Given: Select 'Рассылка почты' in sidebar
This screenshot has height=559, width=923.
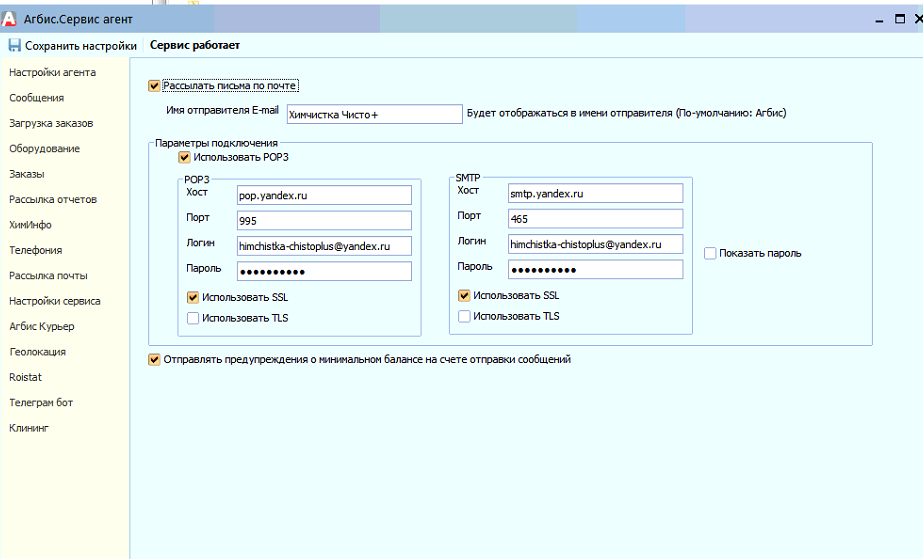Looking at the screenshot, I should pos(48,275).
